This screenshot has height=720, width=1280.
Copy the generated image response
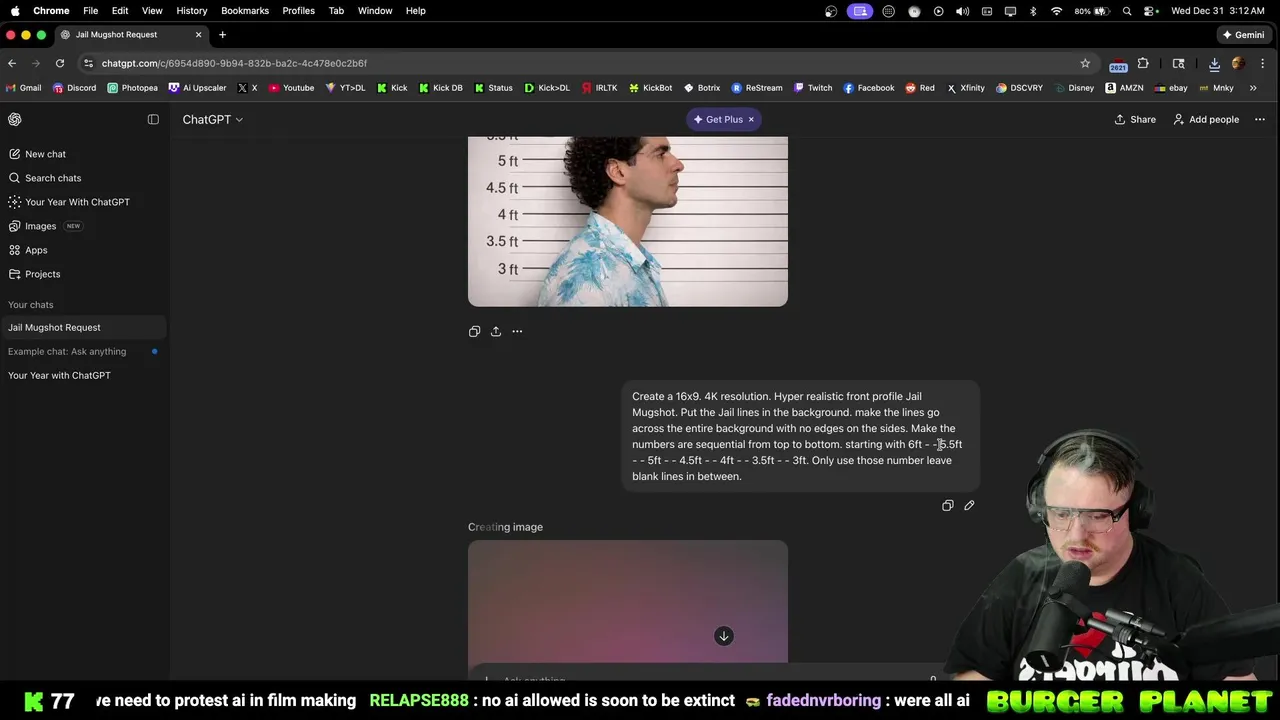coord(474,331)
